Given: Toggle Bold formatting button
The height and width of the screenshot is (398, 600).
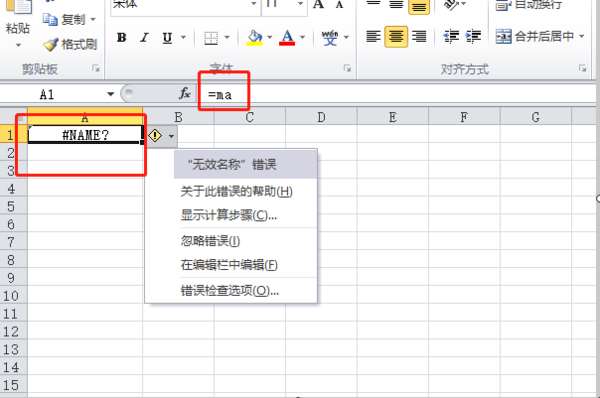Looking at the screenshot, I should point(122,38).
